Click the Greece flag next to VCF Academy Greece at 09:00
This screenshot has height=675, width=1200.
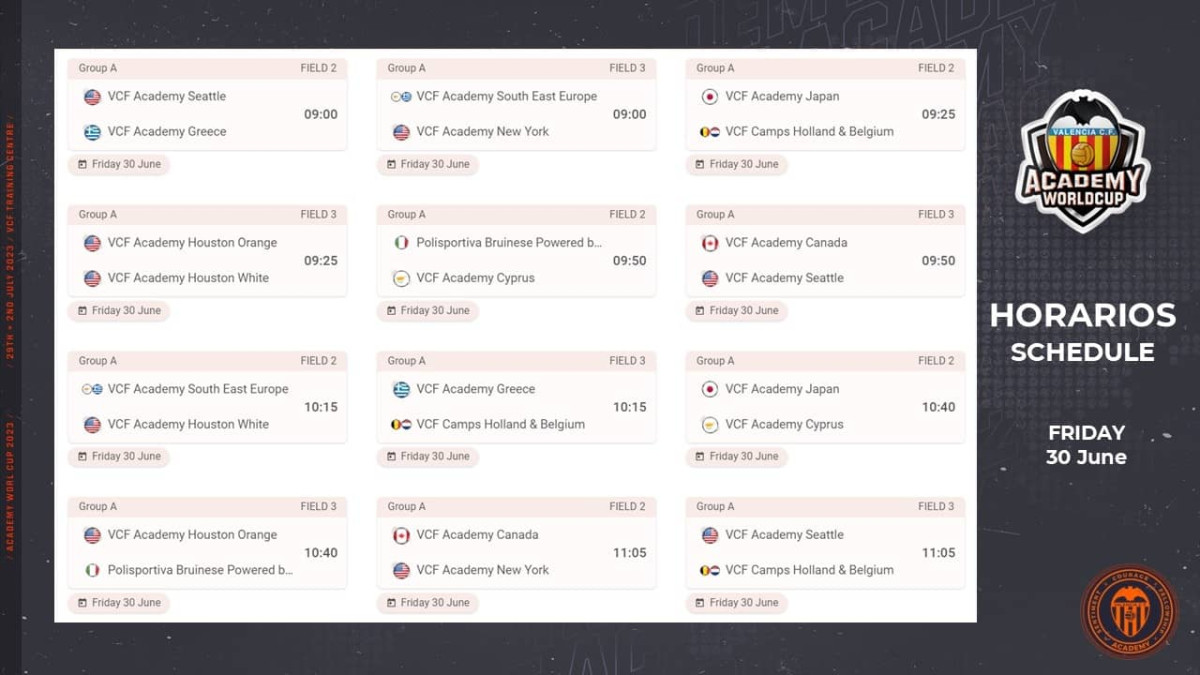(x=92, y=132)
